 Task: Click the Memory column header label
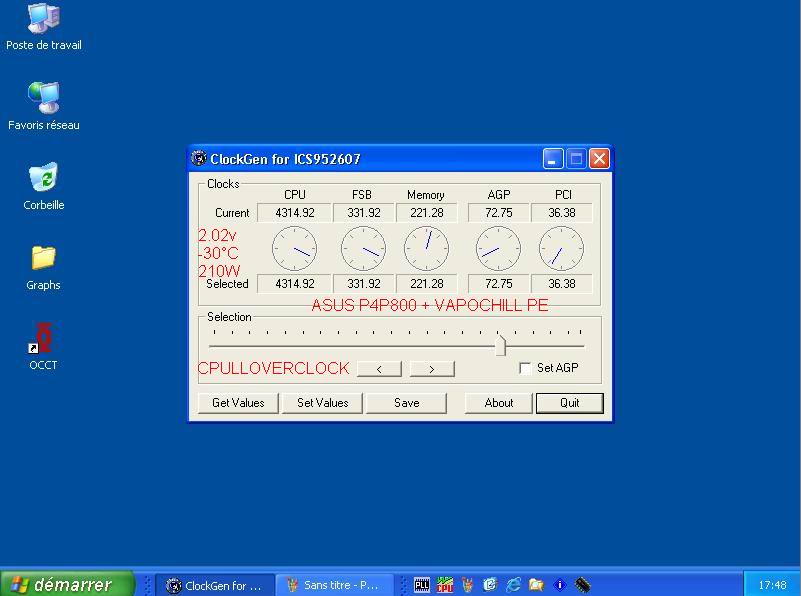click(426, 195)
